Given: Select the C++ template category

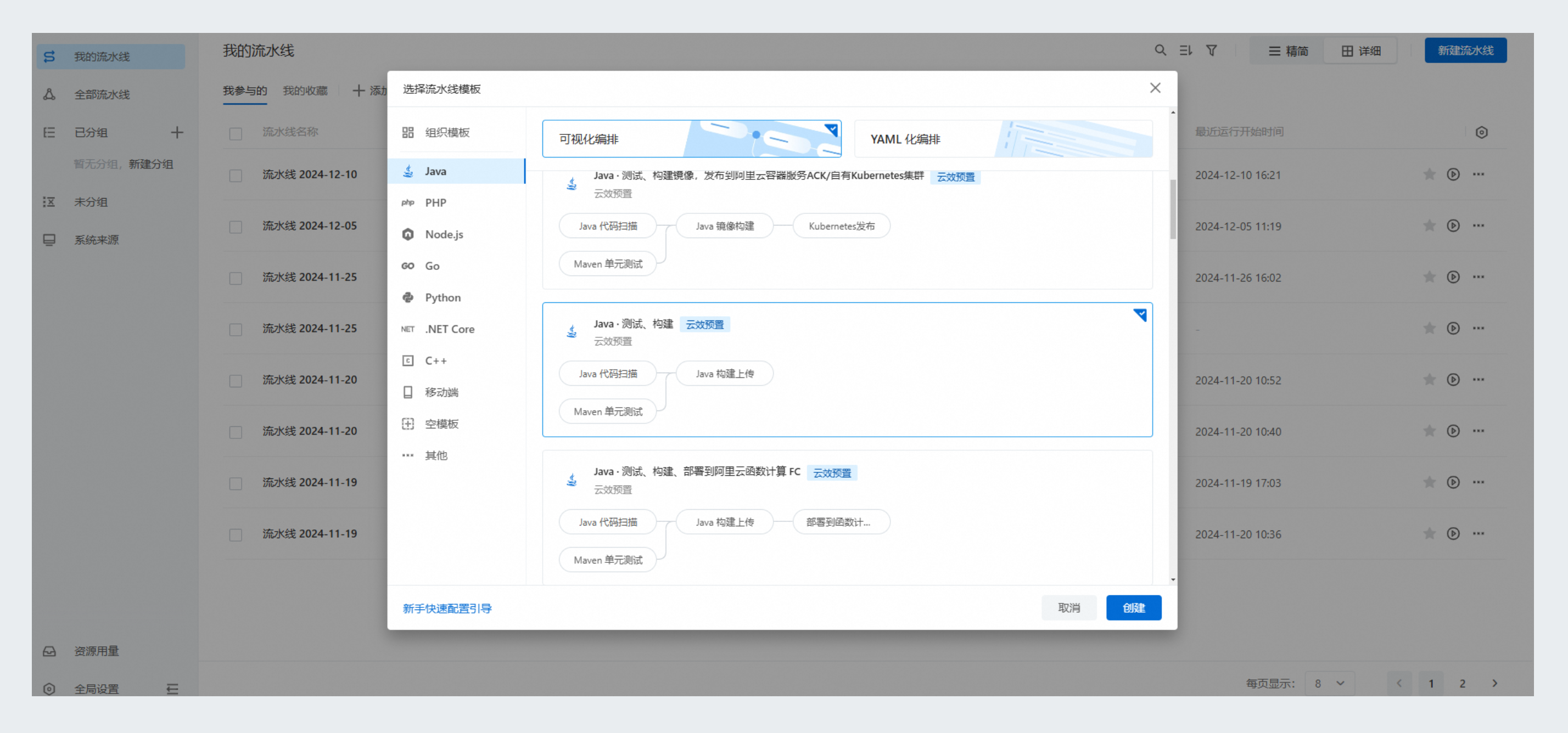Looking at the screenshot, I should click(456, 360).
